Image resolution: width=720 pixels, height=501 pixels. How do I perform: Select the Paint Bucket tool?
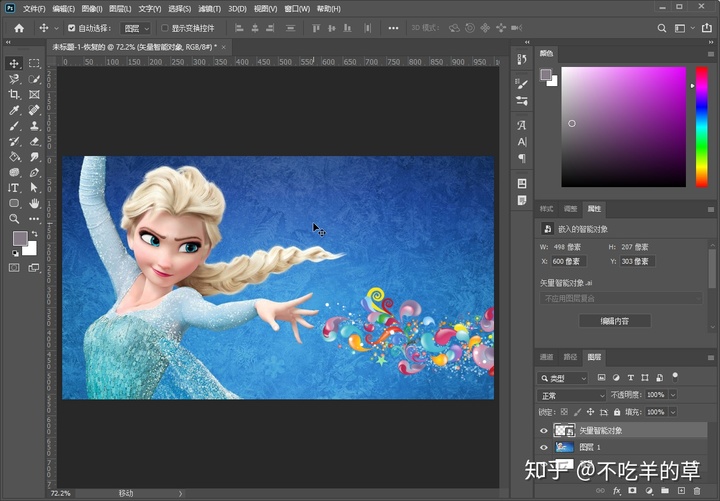[x=14, y=157]
